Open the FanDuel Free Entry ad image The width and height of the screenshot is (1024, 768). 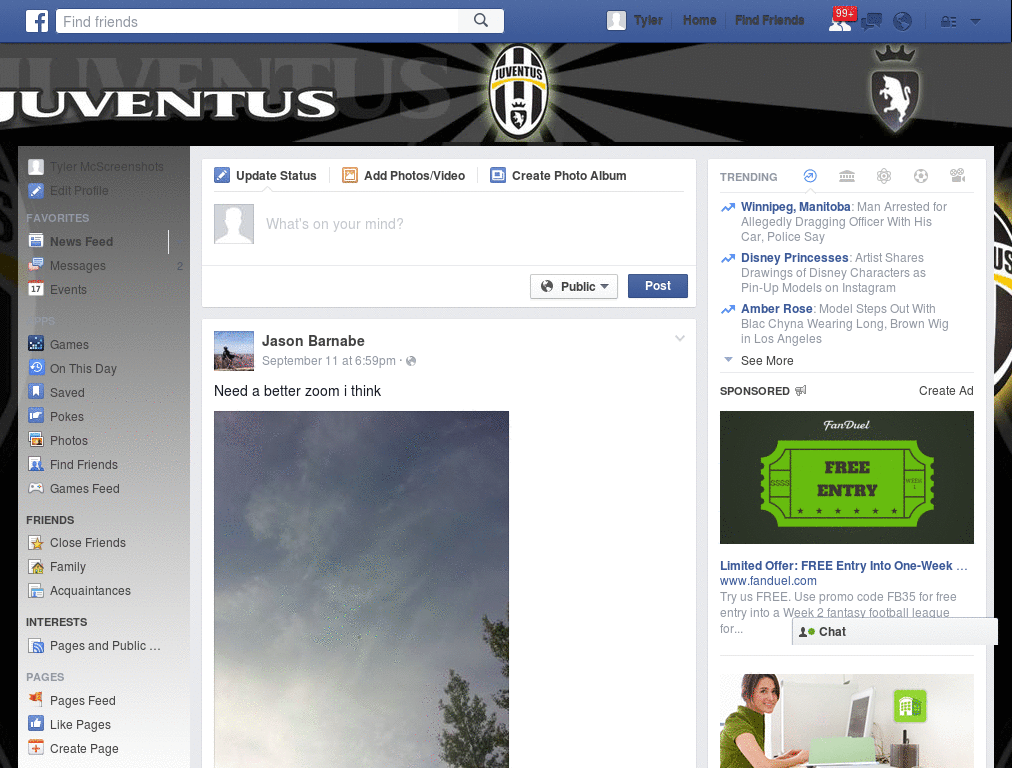[x=846, y=477]
